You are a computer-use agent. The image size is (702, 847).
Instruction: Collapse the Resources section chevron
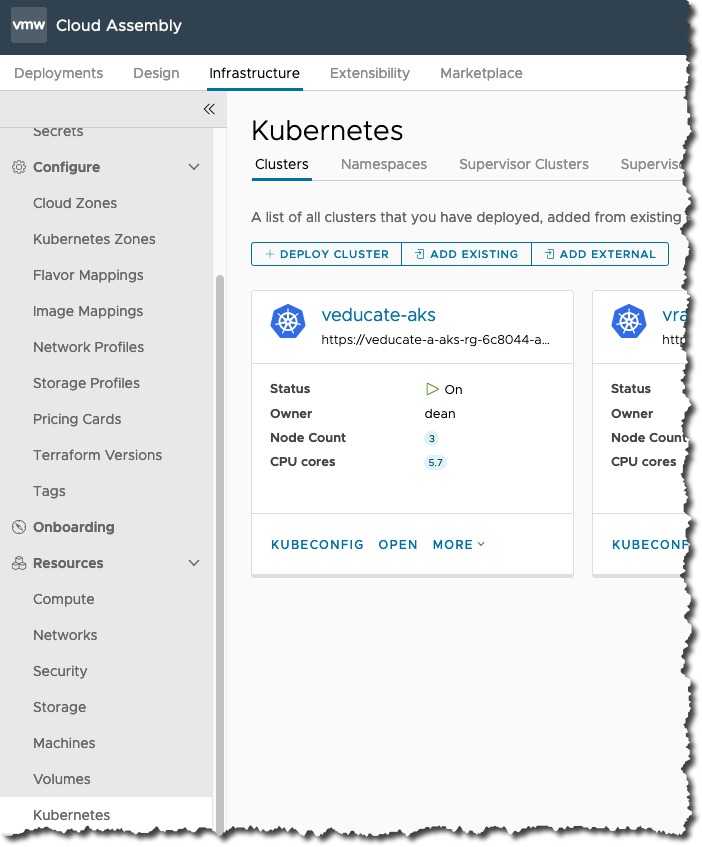pos(194,563)
